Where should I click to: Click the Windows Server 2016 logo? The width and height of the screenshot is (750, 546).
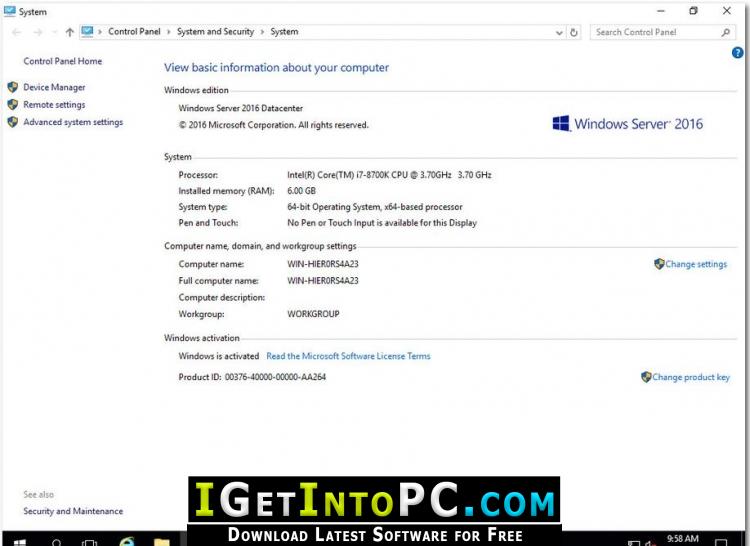point(628,124)
